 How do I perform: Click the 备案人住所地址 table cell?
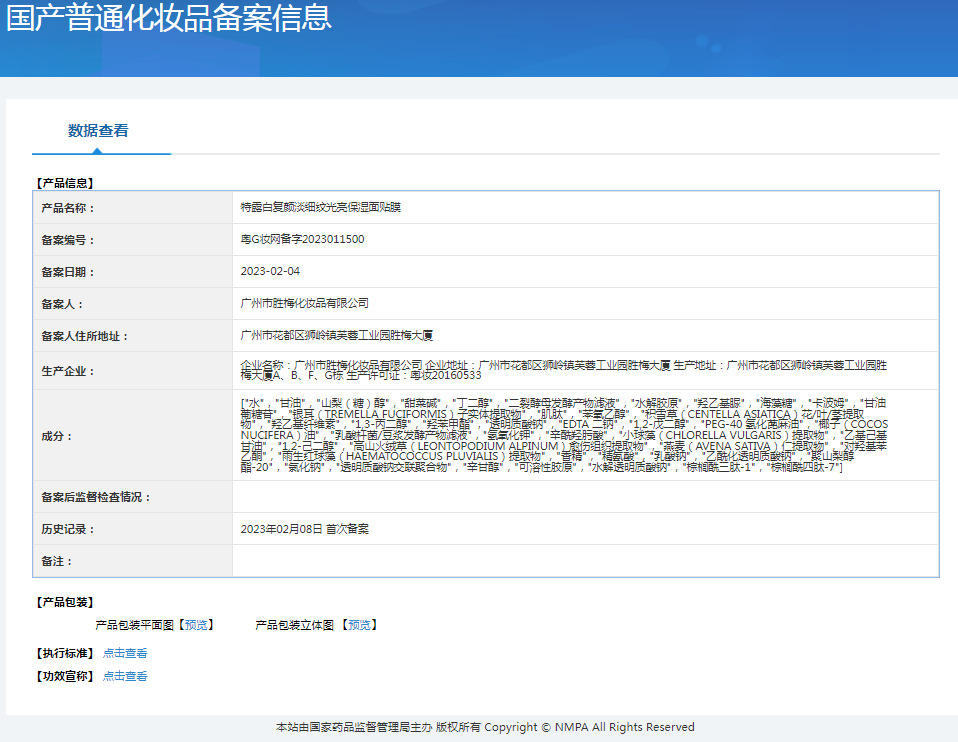click(334, 336)
